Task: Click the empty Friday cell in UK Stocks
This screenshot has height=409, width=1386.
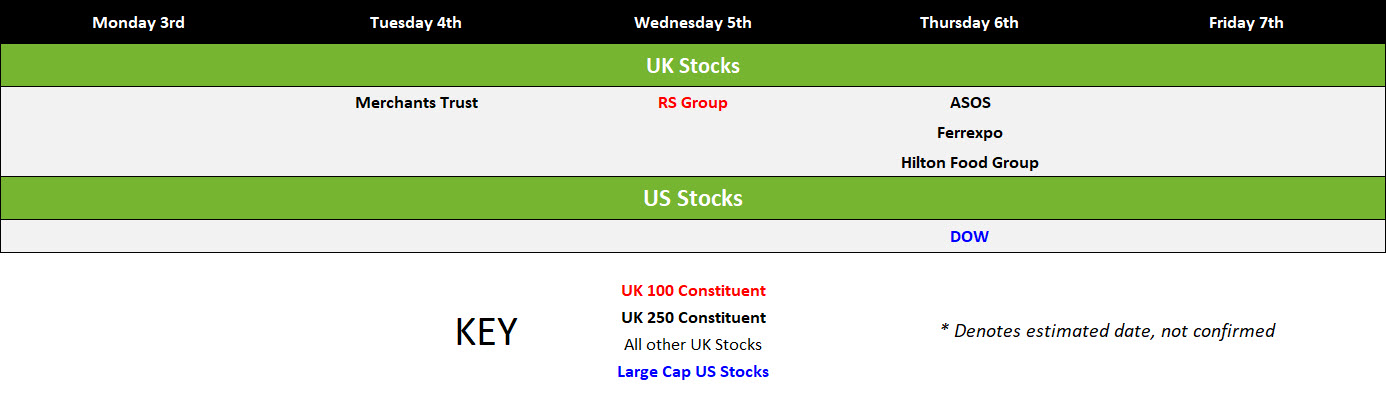Action: pos(1246,132)
